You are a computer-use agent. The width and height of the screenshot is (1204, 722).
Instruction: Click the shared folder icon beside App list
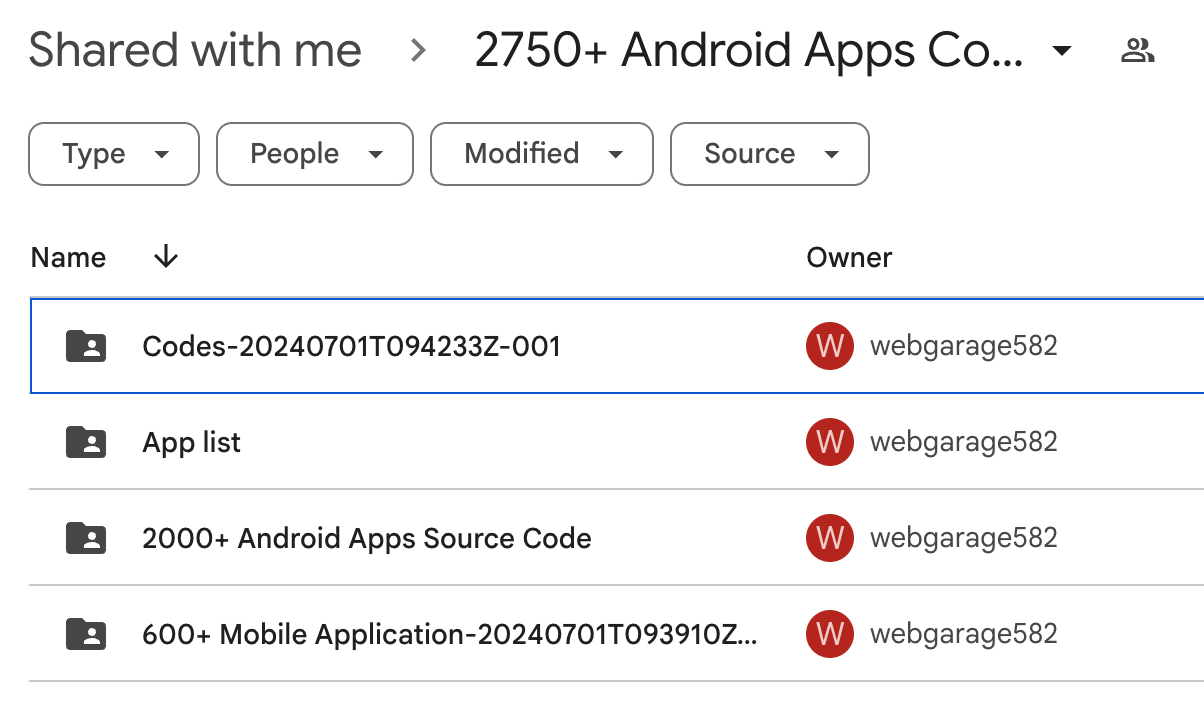point(86,442)
